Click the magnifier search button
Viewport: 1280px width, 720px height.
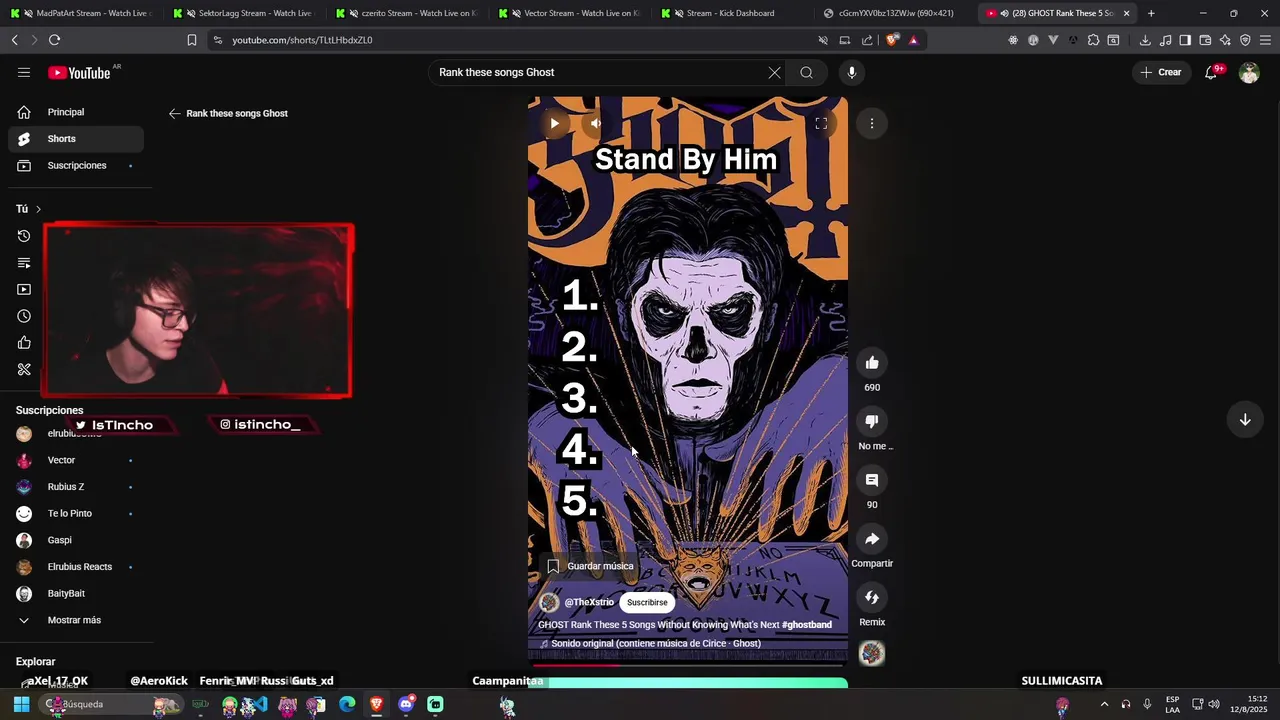(x=806, y=72)
